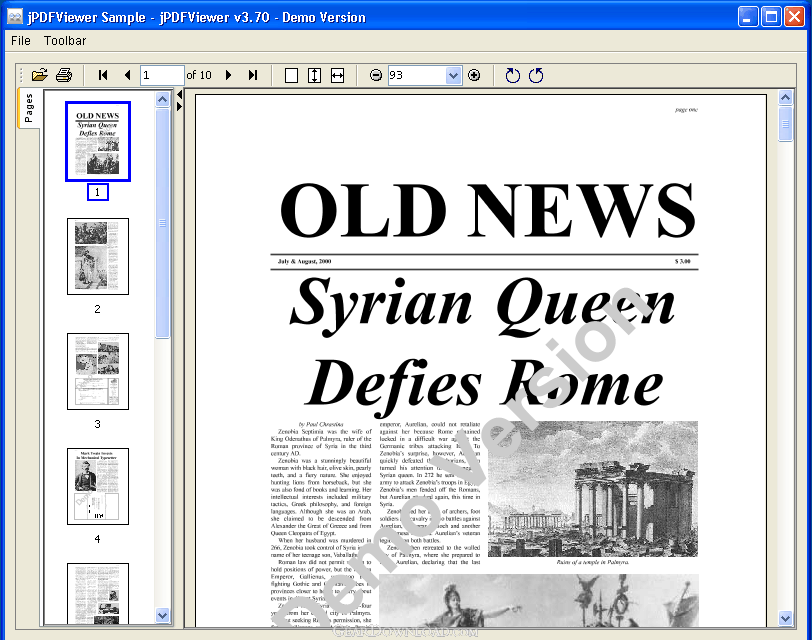This screenshot has height=640, width=812.
Task: Click document view scroll down arrow
Action: tap(786, 618)
